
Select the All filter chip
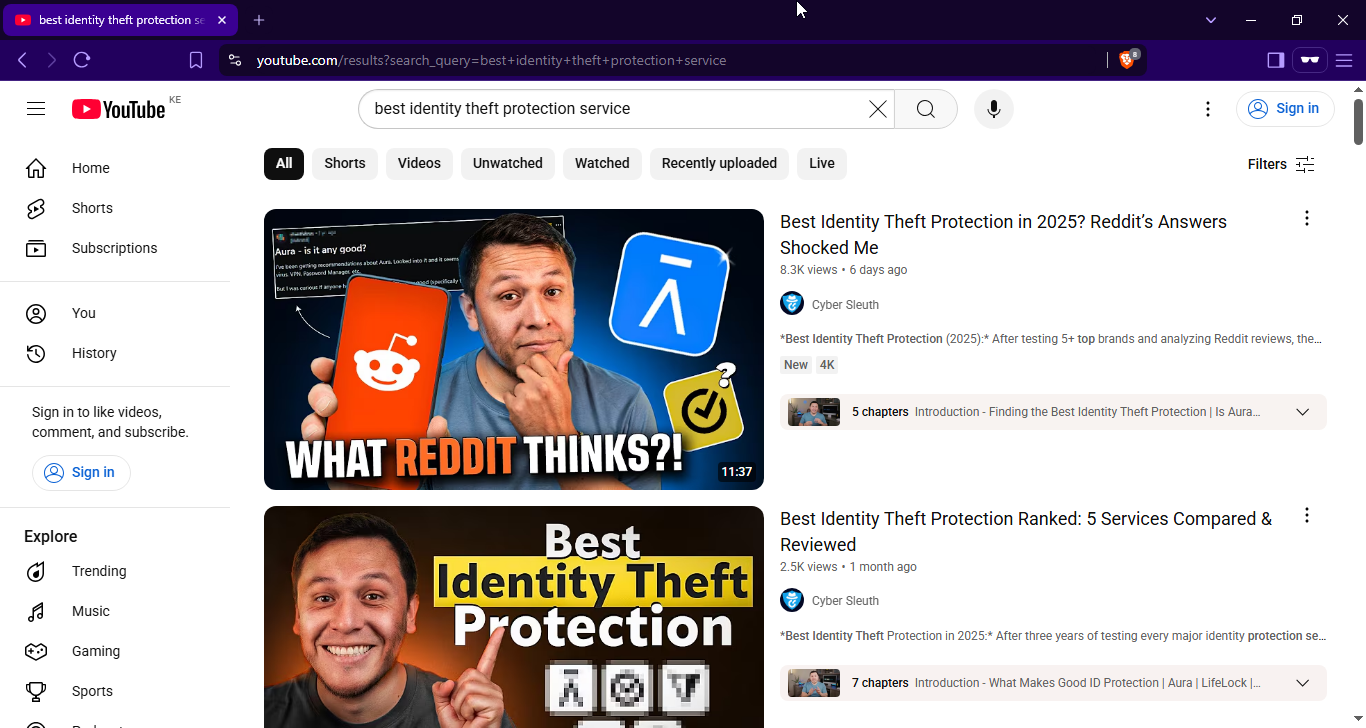click(x=284, y=164)
